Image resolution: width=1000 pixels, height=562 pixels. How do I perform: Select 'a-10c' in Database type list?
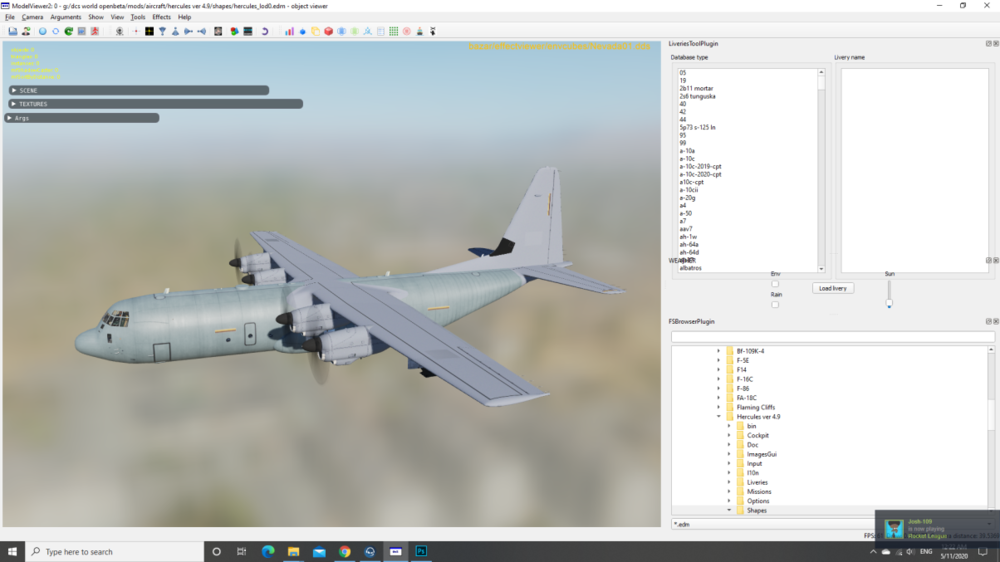click(687, 159)
